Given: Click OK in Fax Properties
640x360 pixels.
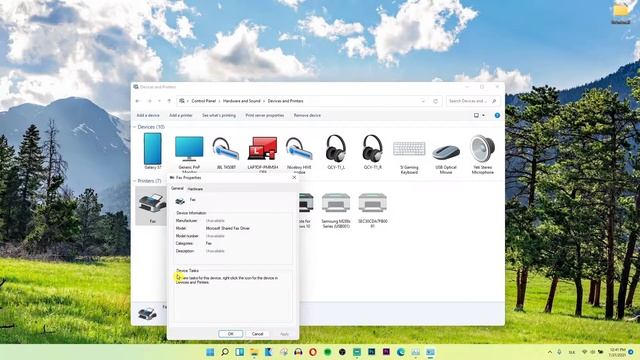Looking at the screenshot, I should [x=231, y=334].
